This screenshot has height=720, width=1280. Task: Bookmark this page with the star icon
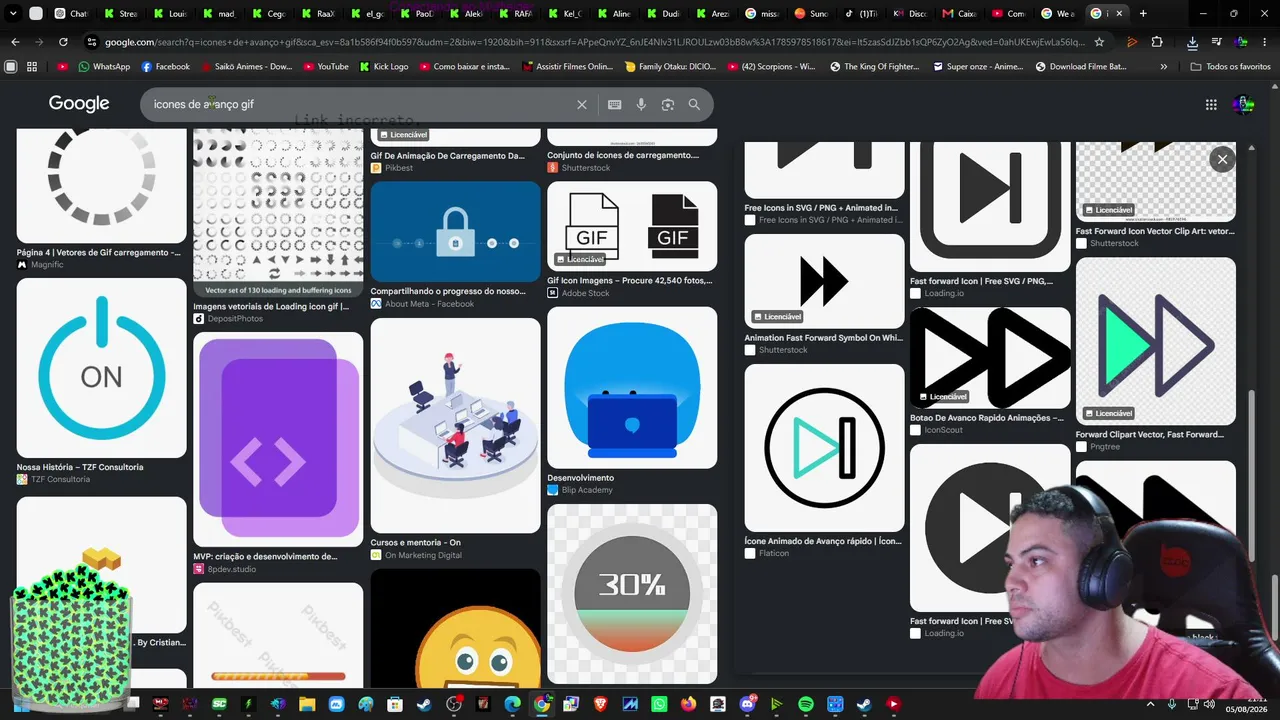[x=1099, y=42]
